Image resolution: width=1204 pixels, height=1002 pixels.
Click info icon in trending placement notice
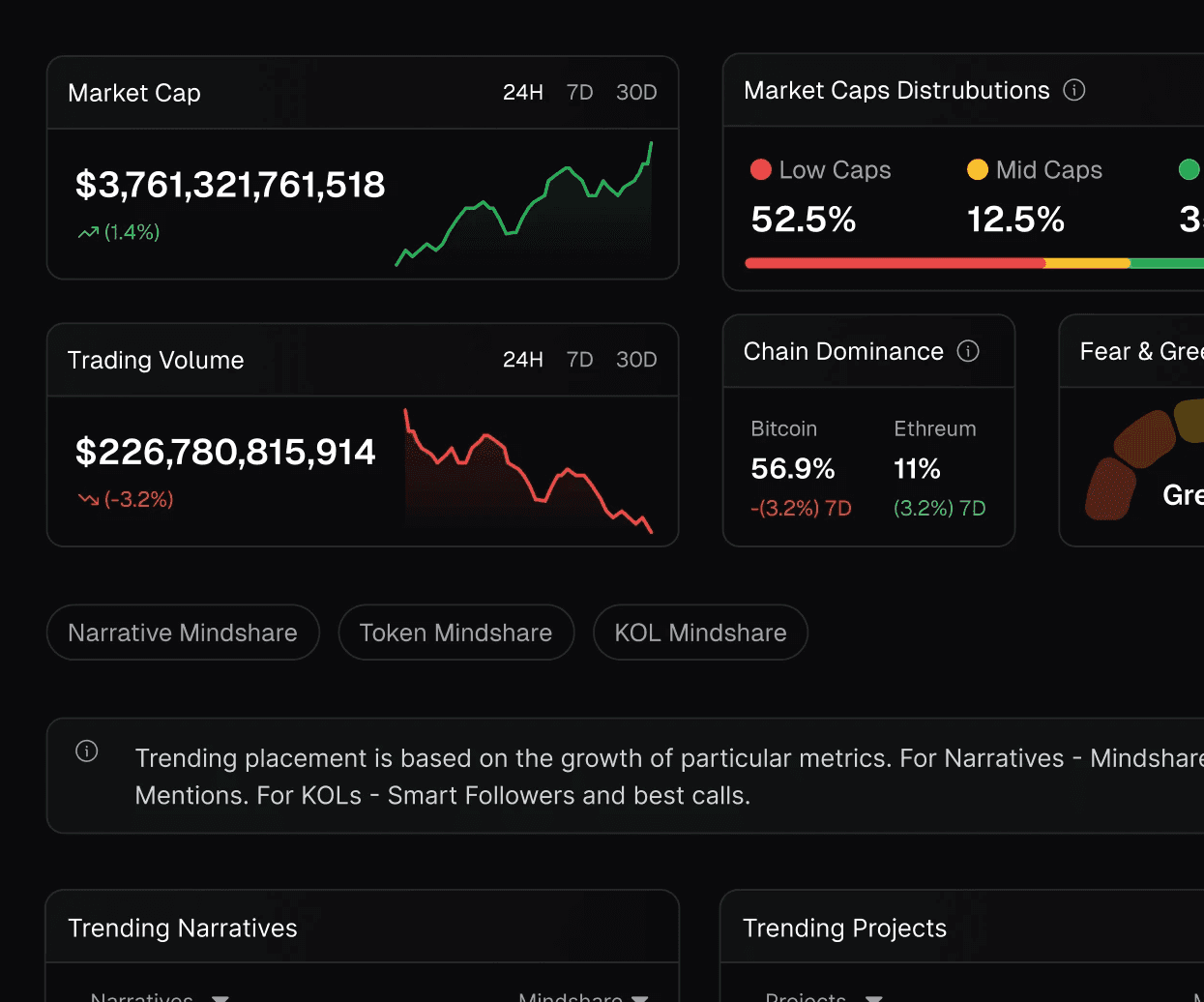coord(87,751)
